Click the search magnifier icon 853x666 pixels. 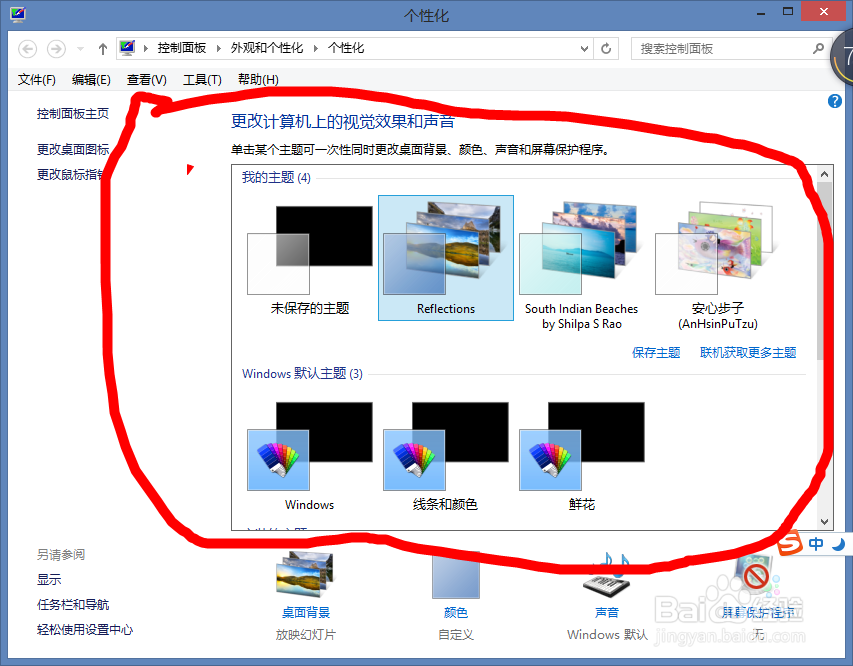(818, 48)
